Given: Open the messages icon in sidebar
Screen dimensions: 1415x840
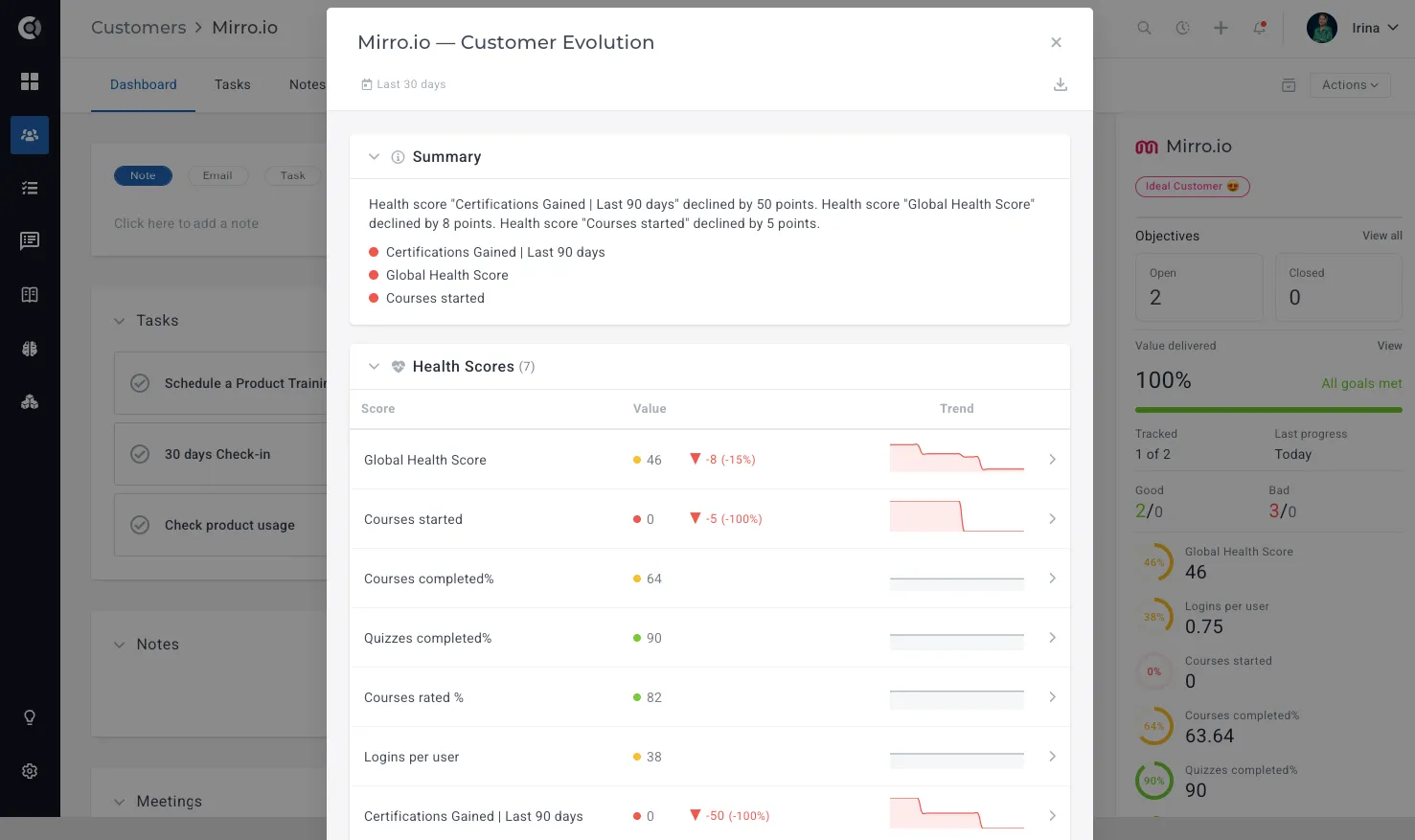Looking at the screenshot, I should pos(30,240).
